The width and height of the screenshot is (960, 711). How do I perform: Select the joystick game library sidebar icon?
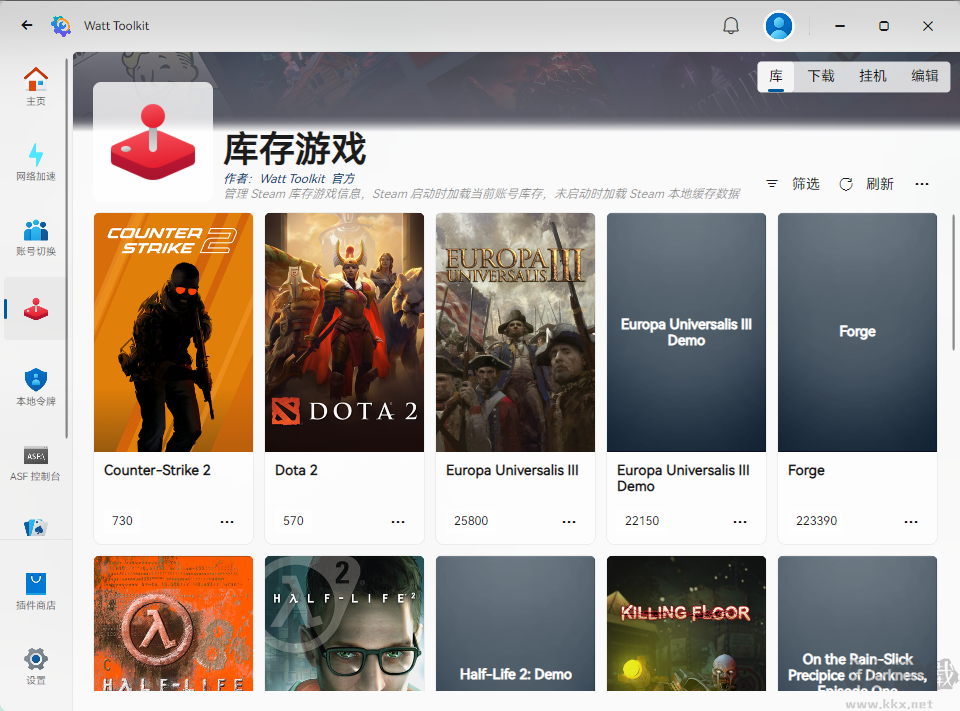point(36,309)
